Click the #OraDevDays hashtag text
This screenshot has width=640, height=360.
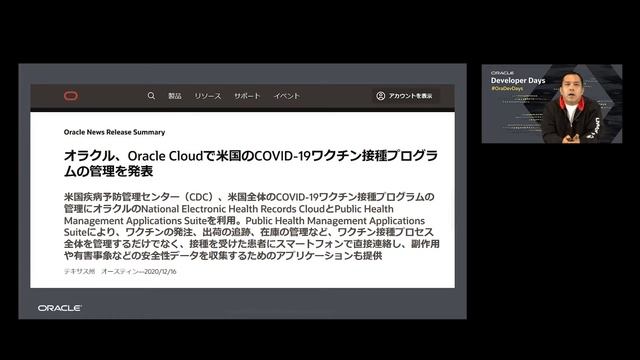[x=507, y=88]
